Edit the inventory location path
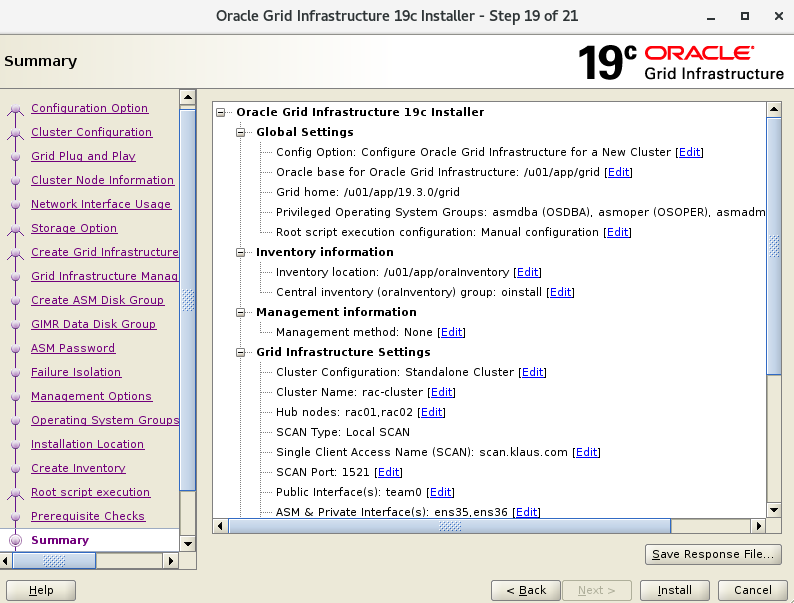 pyautogui.click(x=527, y=272)
